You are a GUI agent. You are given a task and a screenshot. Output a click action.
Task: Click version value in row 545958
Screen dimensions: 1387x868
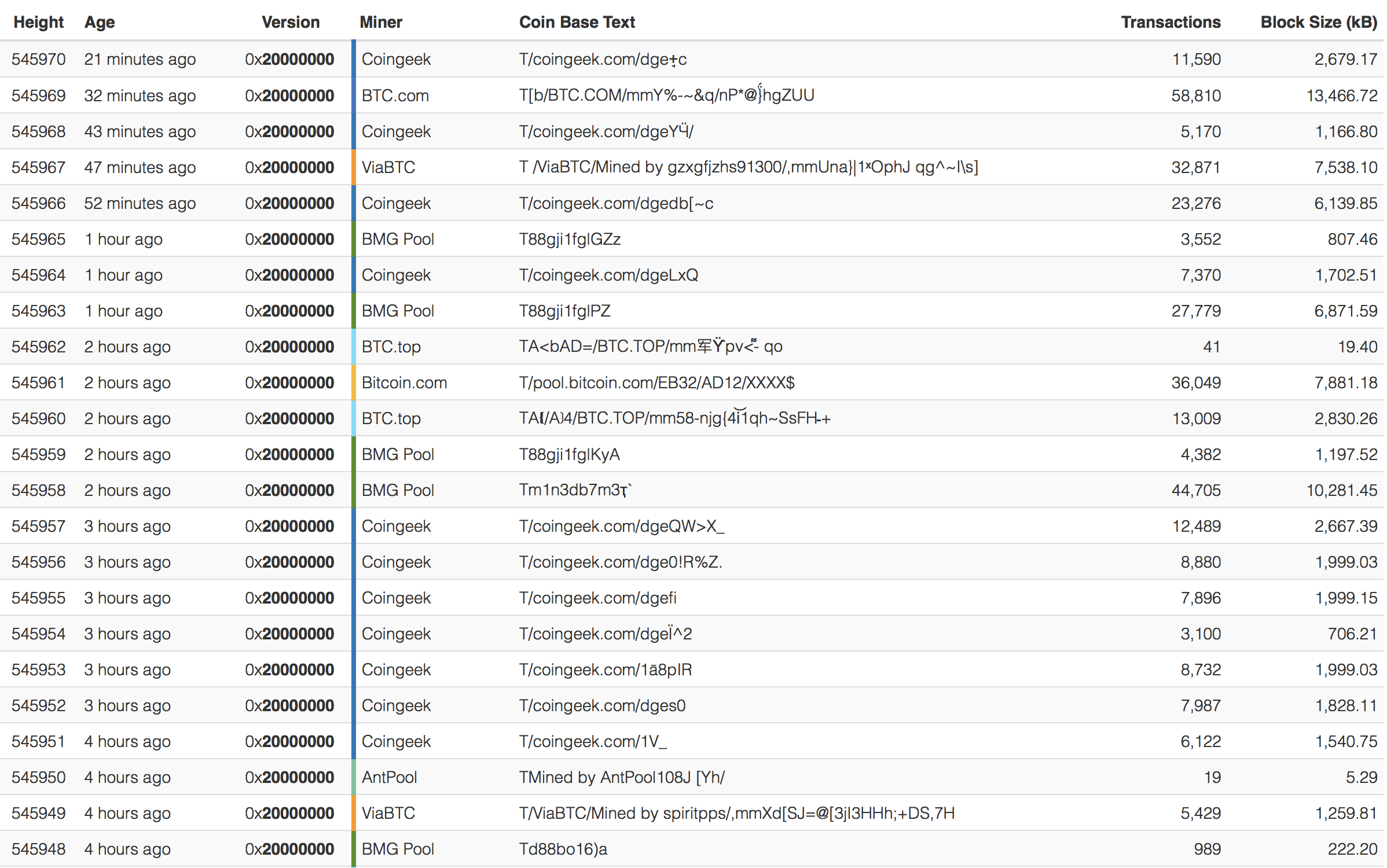pyautogui.click(x=289, y=490)
